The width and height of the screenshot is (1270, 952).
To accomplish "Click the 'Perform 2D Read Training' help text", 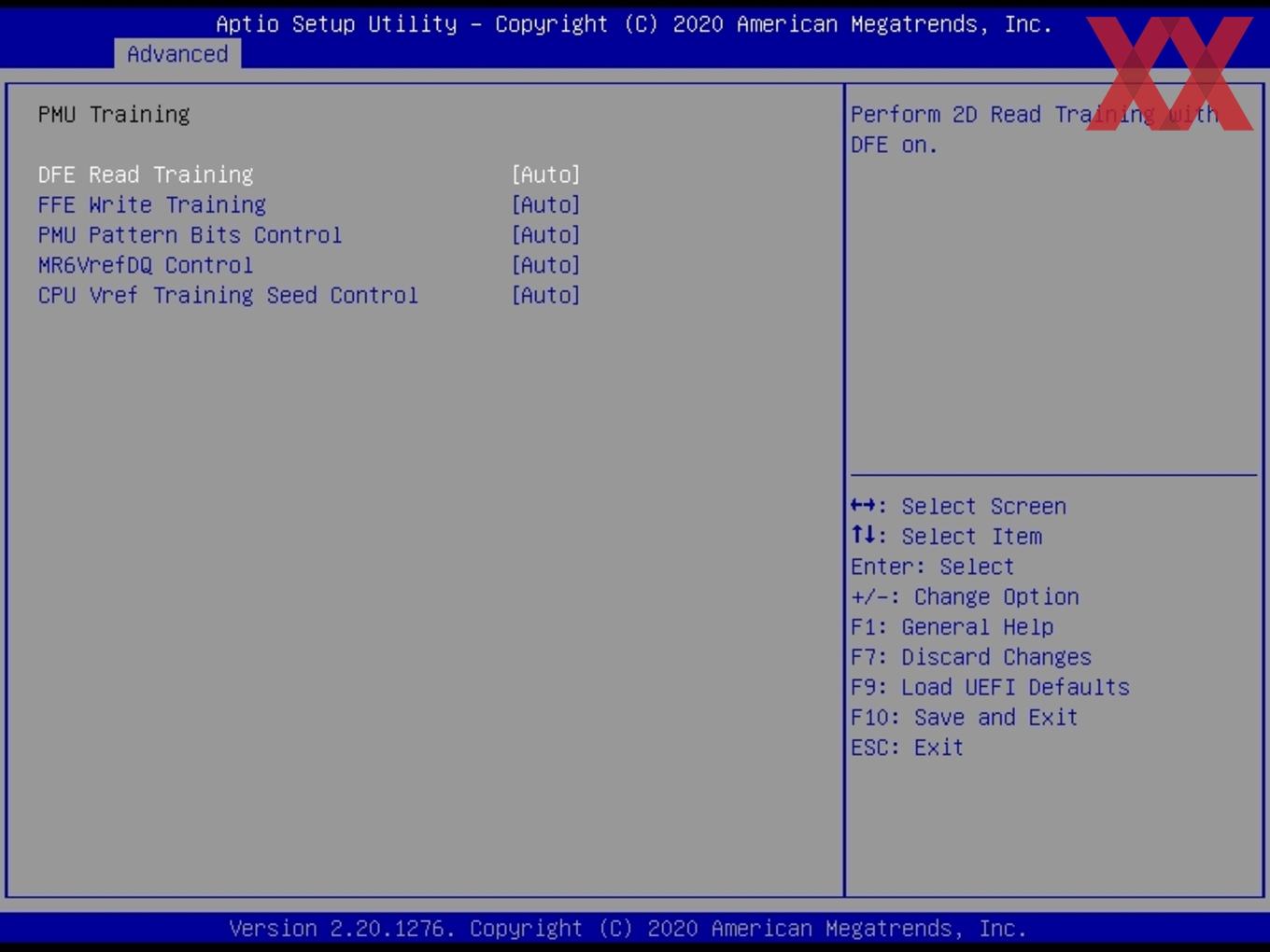I will tap(1035, 129).
